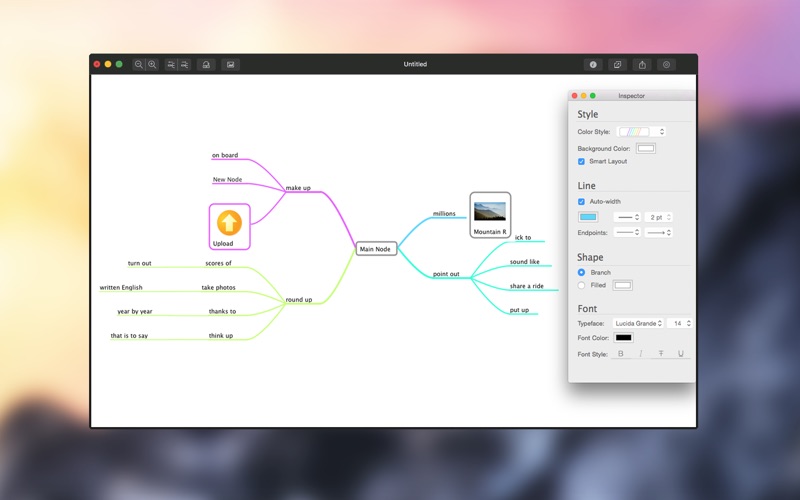Click the circular target toolbar icon

666,65
